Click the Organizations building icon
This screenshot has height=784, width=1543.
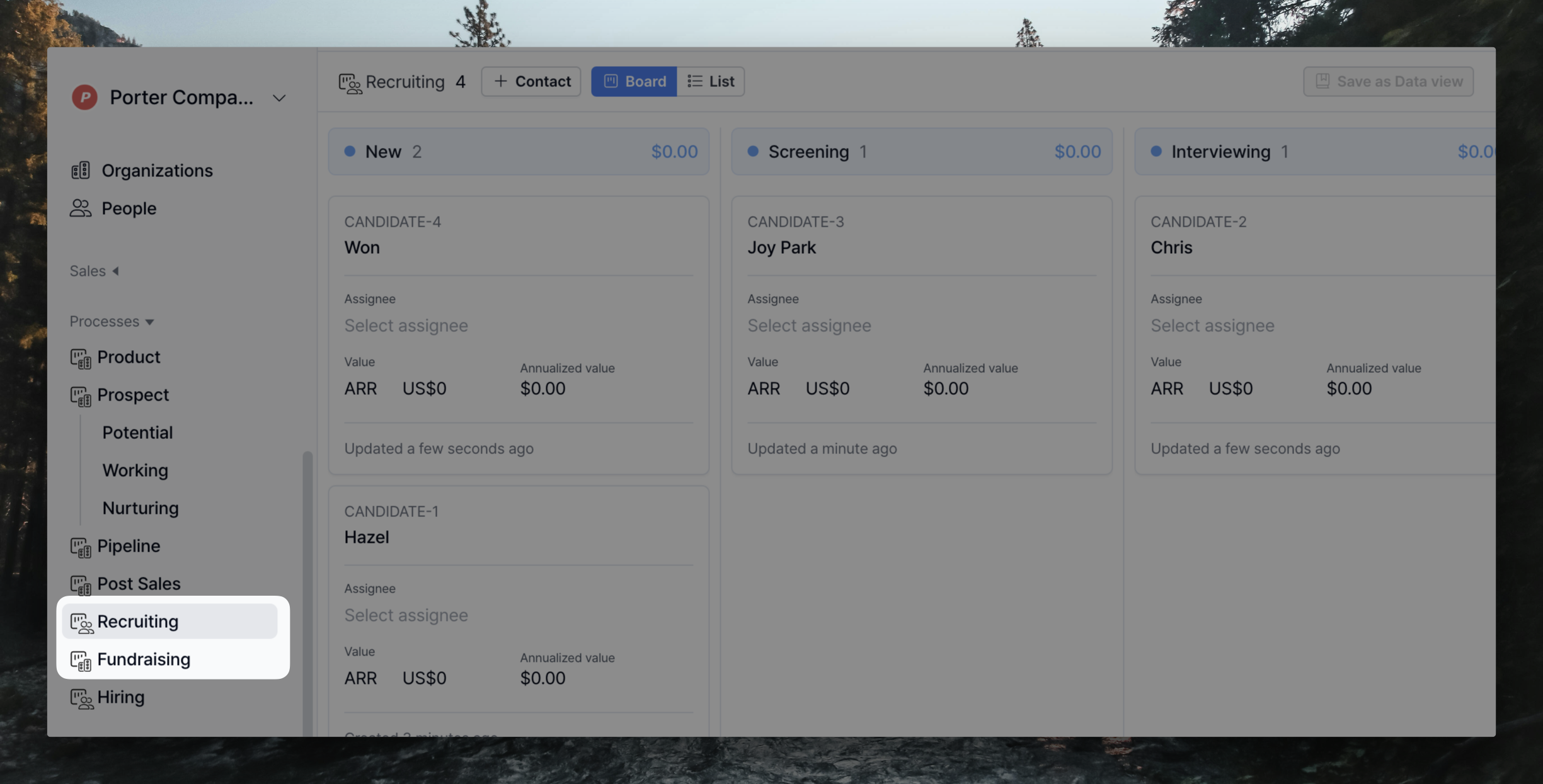(x=81, y=171)
